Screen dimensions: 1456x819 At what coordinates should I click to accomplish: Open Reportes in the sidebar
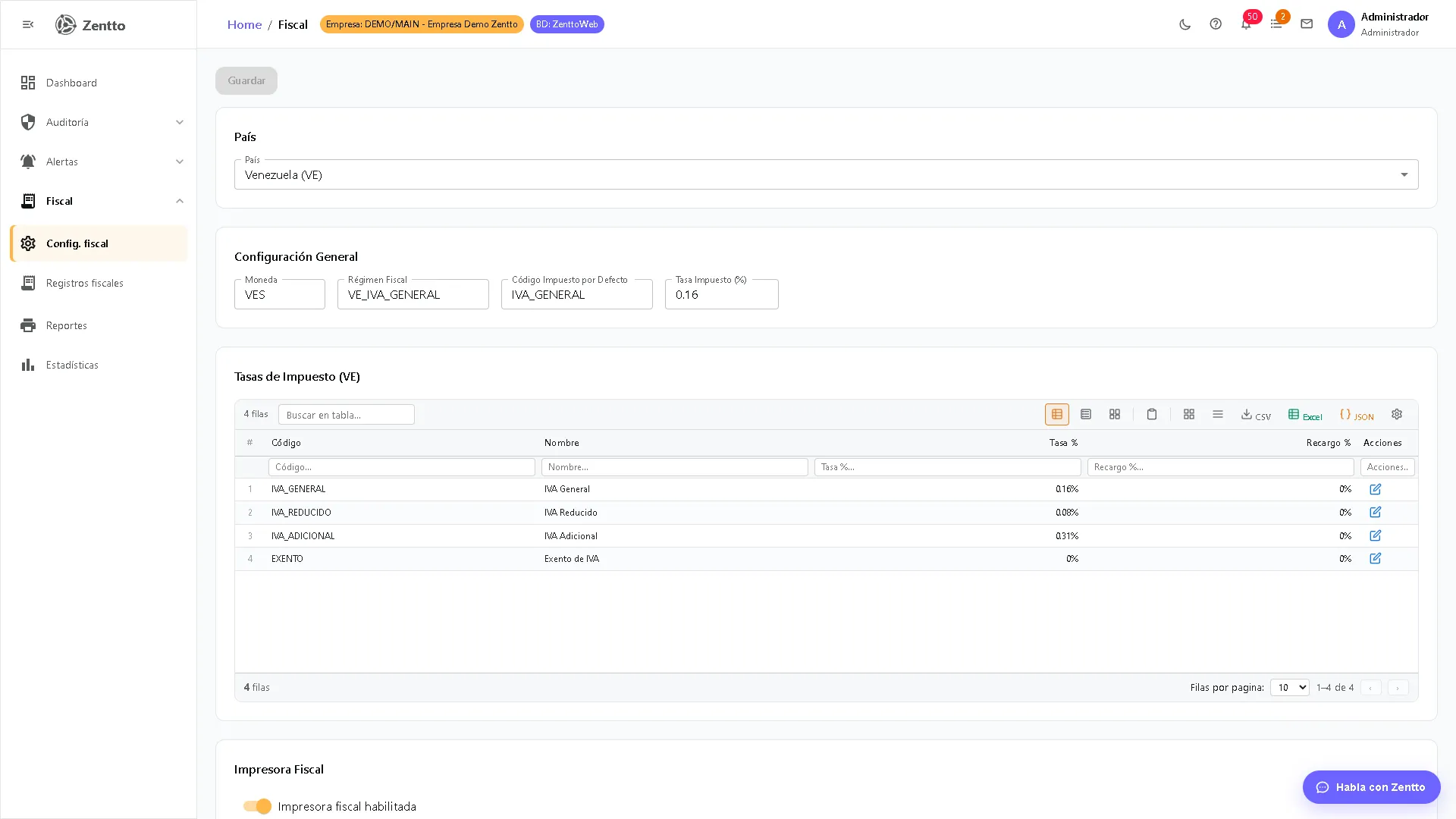(x=99, y=325)
